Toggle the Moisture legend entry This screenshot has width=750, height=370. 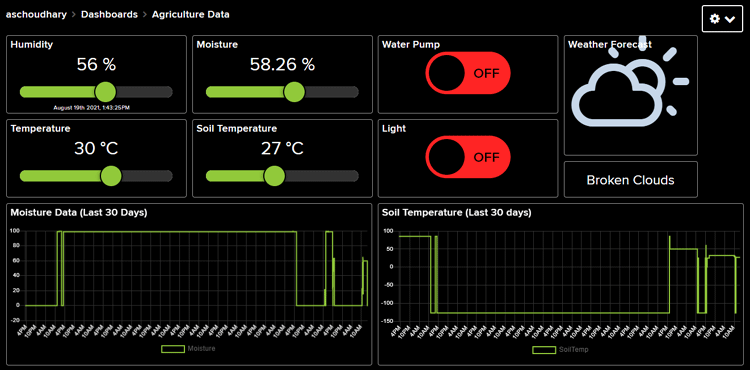(x=188, y=349)
